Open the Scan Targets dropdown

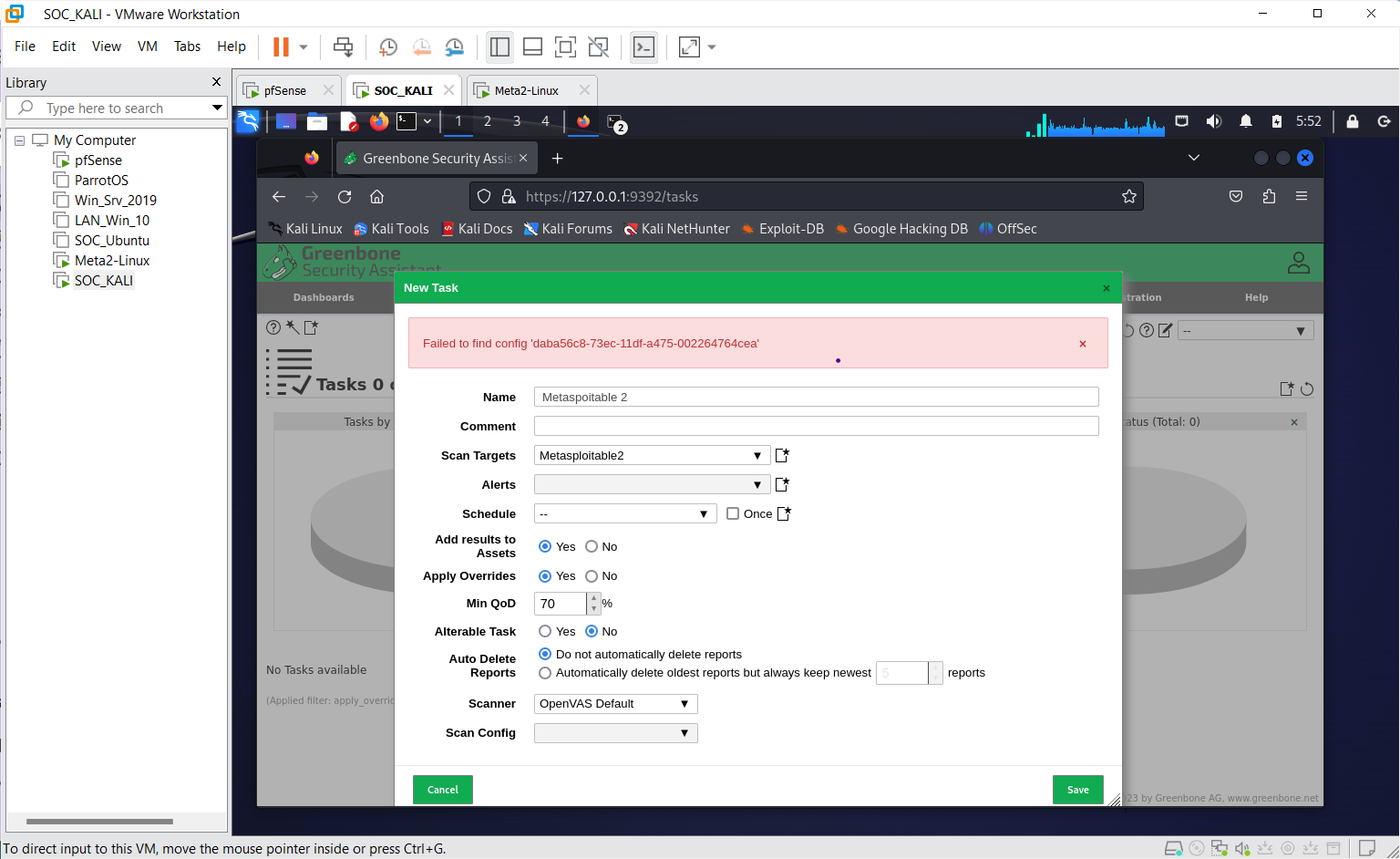click(652, 455)
